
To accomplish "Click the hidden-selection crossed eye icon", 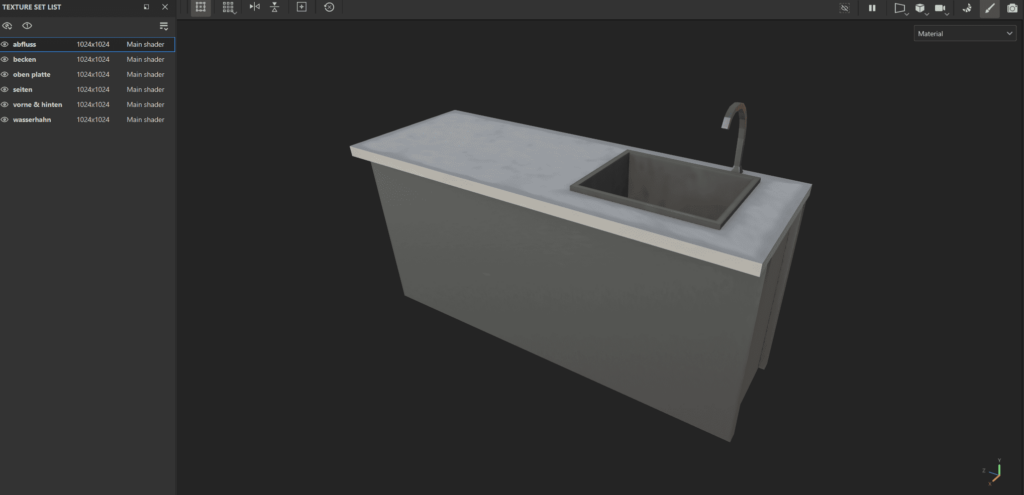I will (844, 8).
